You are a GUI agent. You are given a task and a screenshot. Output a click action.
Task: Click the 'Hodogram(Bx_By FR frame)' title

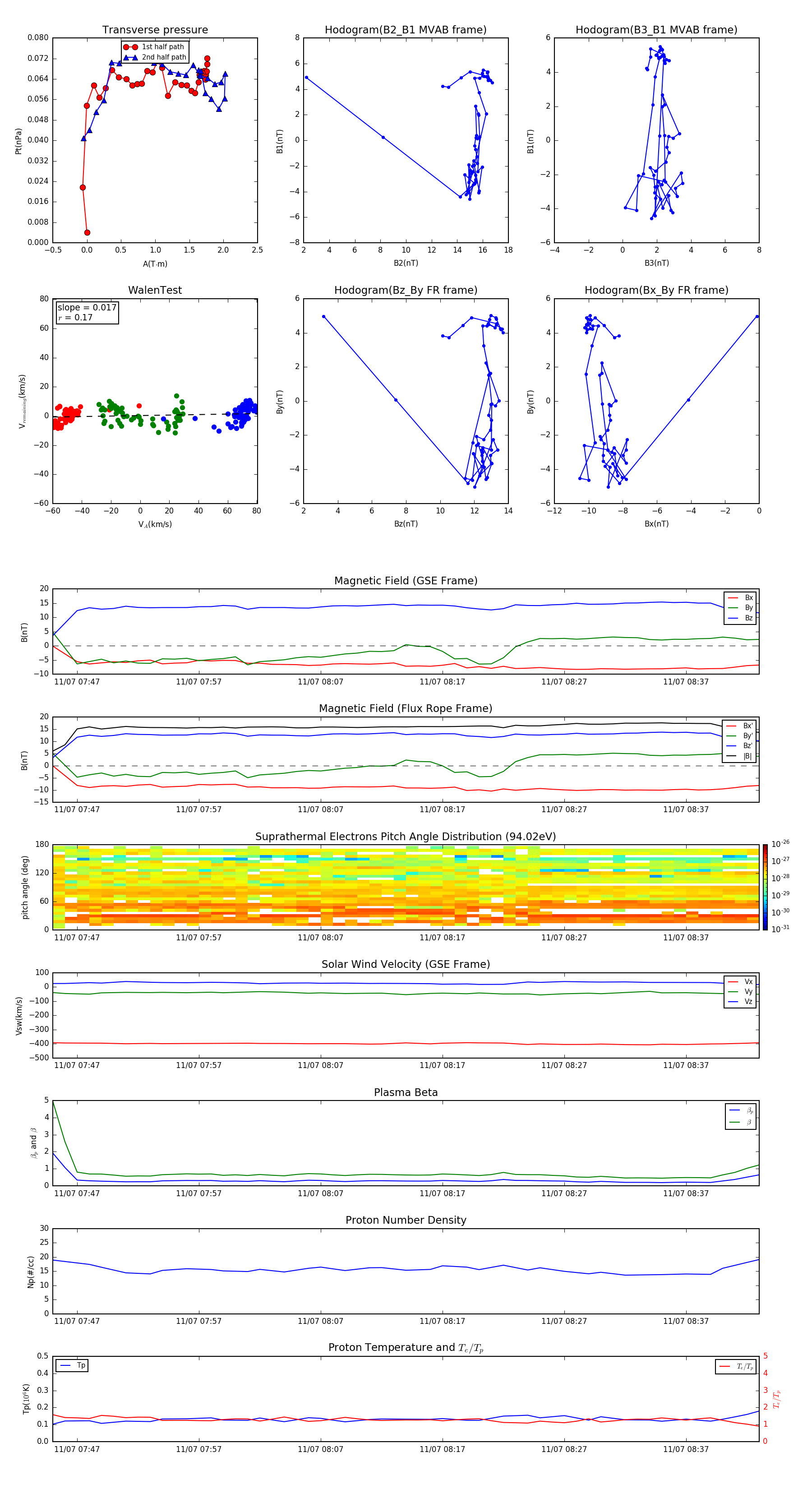coord(656,290)
